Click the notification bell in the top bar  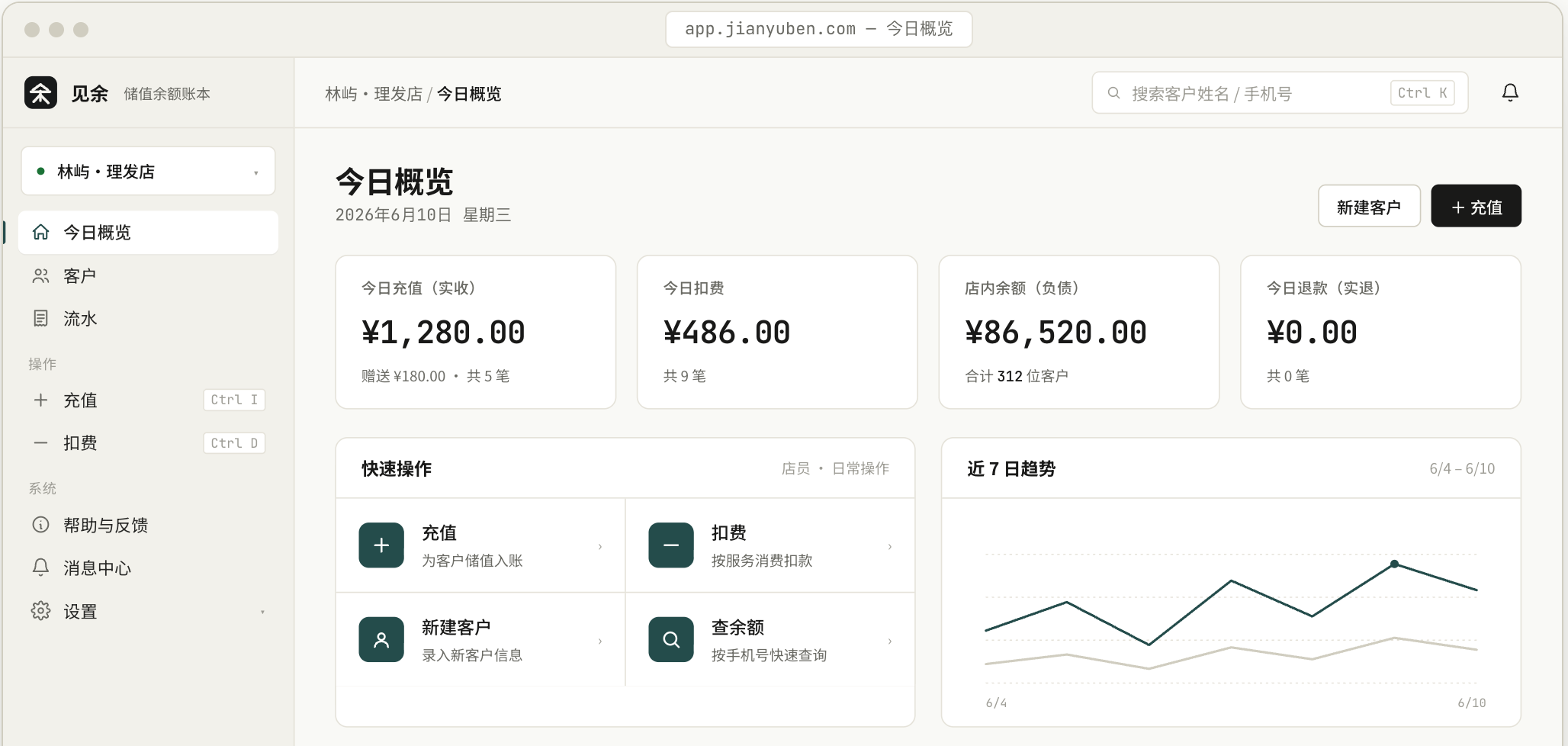(x=1510, y=93)
